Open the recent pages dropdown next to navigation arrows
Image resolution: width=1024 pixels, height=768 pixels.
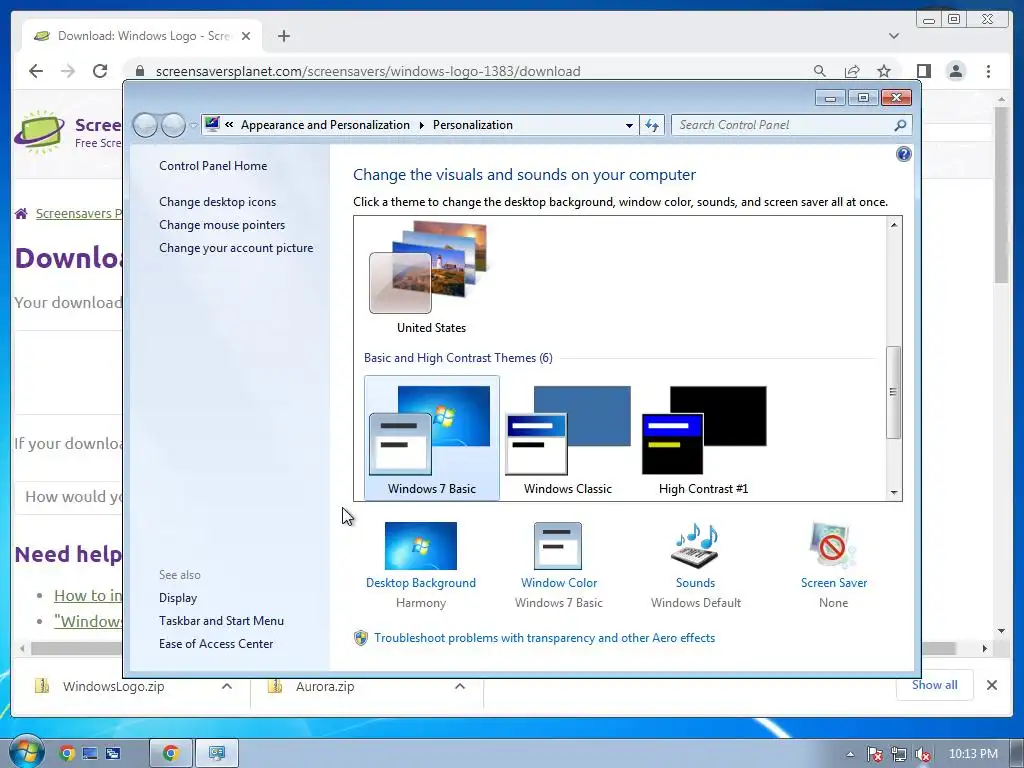(x=193, y=125)
